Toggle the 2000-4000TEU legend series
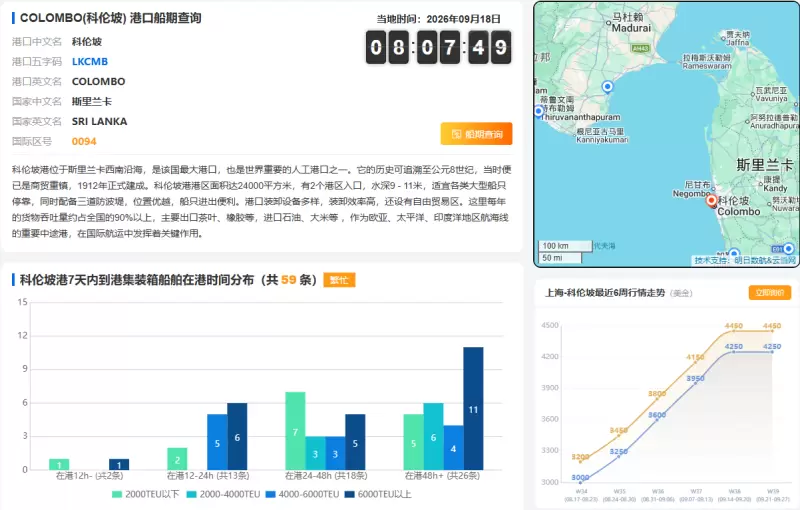This screenshot has width=800, height=510. click(x=223, y=494)
